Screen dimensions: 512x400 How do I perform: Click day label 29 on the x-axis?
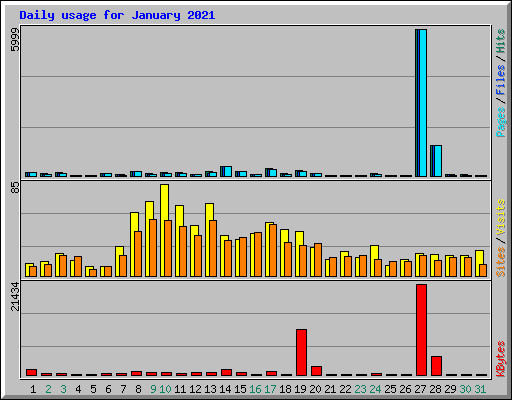450,389
